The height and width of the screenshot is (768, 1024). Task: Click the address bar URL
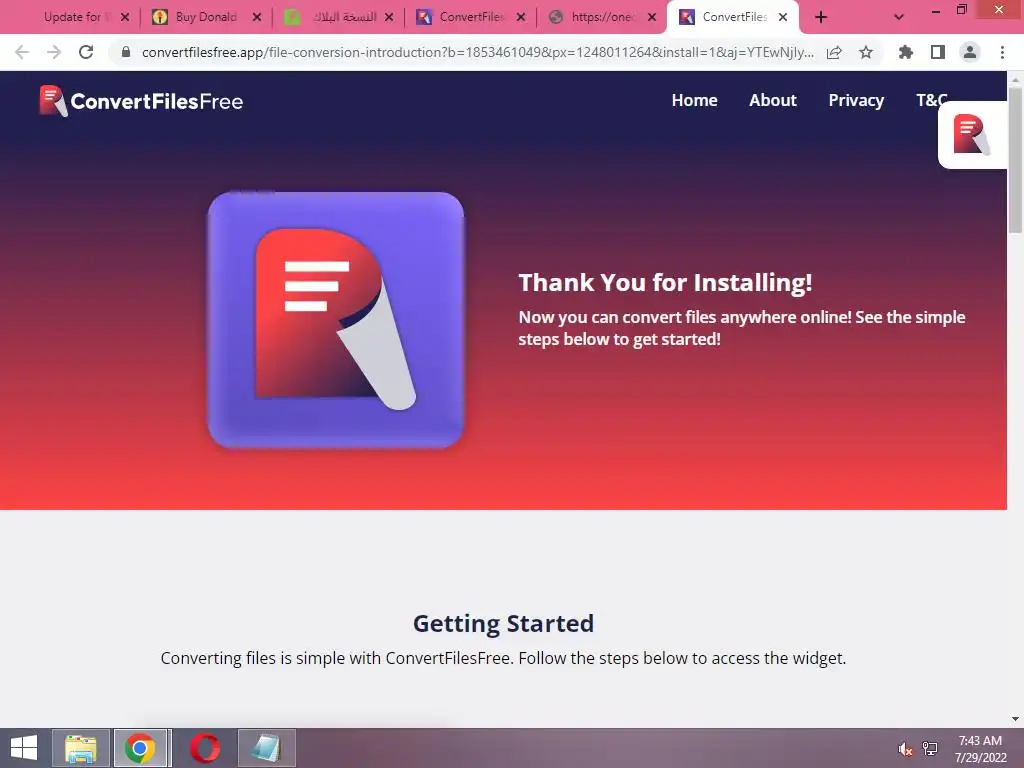tap(477, 52)
